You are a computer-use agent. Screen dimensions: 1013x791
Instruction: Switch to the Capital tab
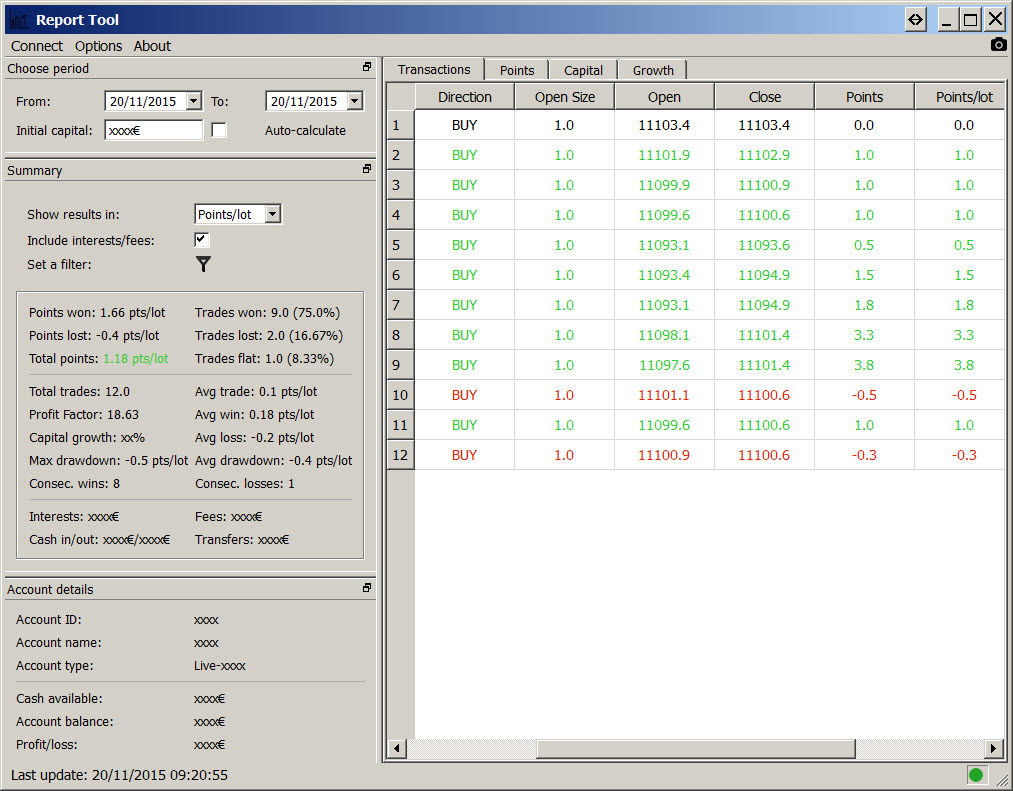click(x=583, y=70)
